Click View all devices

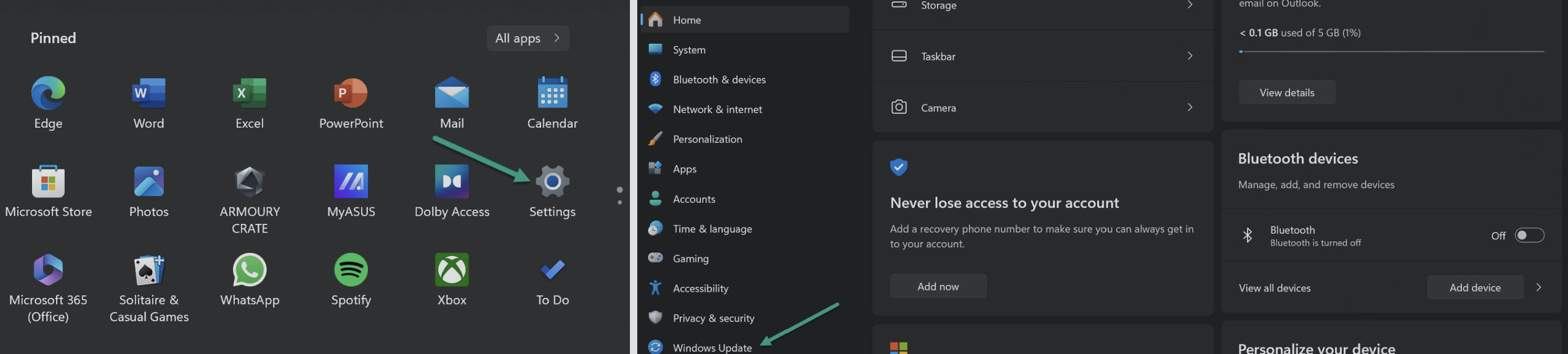tap(1275, 288)
